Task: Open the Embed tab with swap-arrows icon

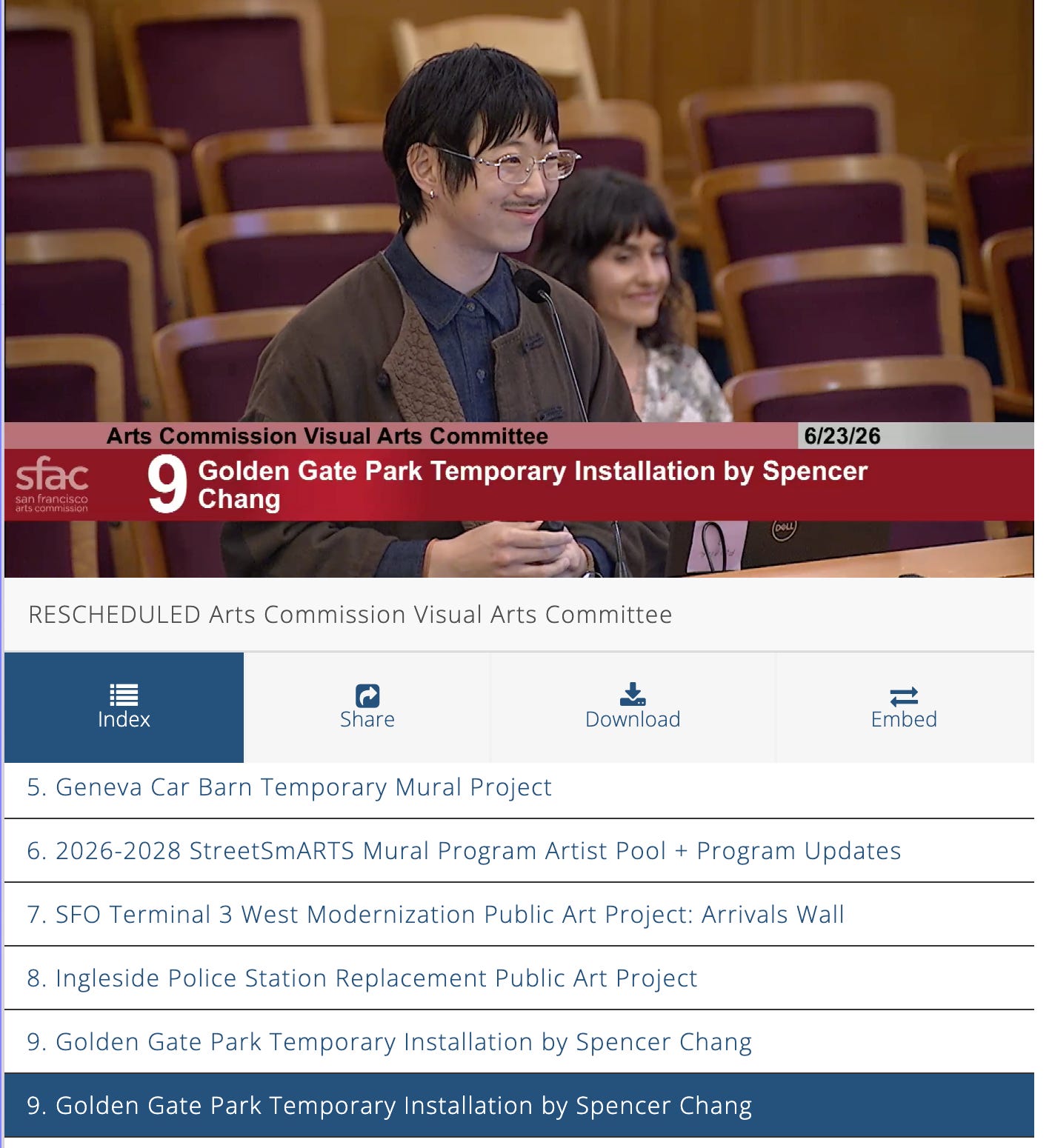Action: tap(905, 707)
